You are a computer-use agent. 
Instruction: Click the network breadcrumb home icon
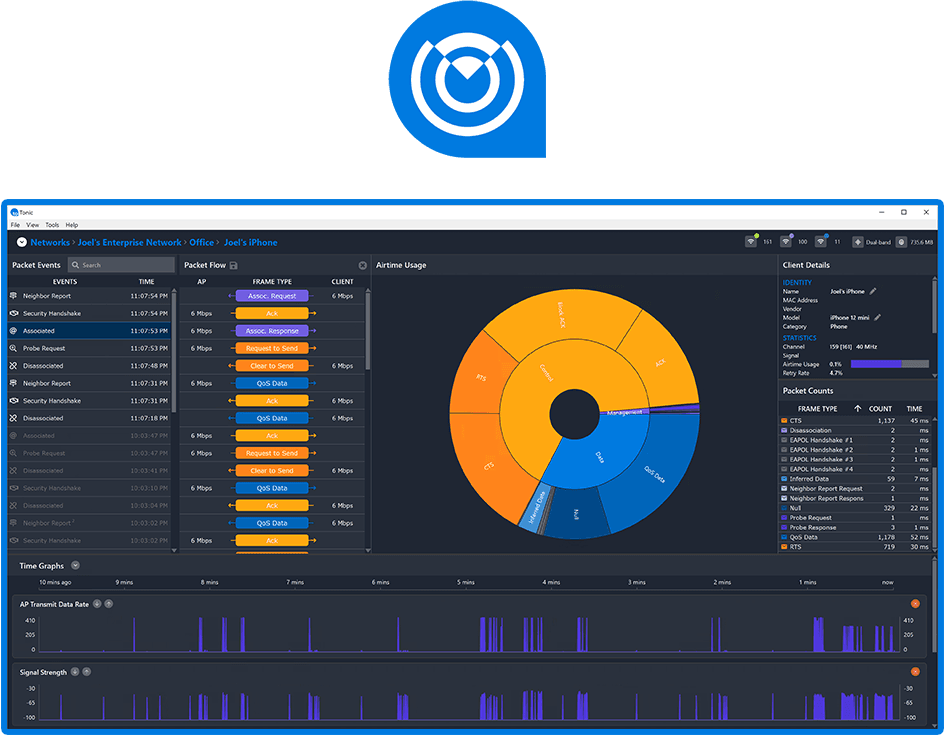21,242
